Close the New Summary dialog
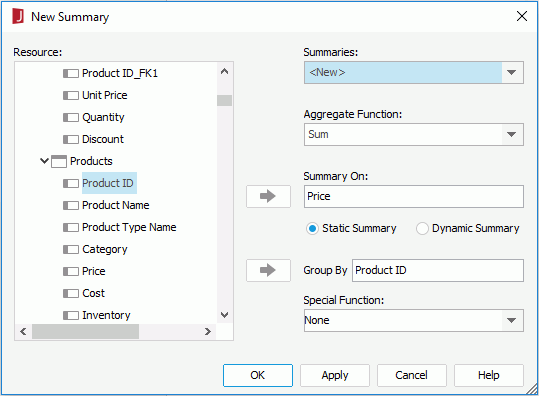 click(x=522, y=16)
